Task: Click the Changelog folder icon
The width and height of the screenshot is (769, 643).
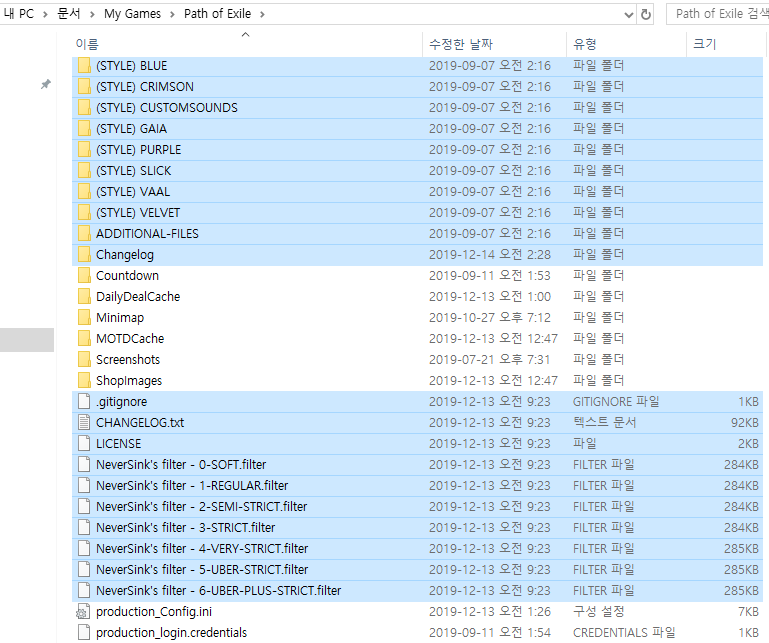Action: pyautogui.click(x=84, y=255)
